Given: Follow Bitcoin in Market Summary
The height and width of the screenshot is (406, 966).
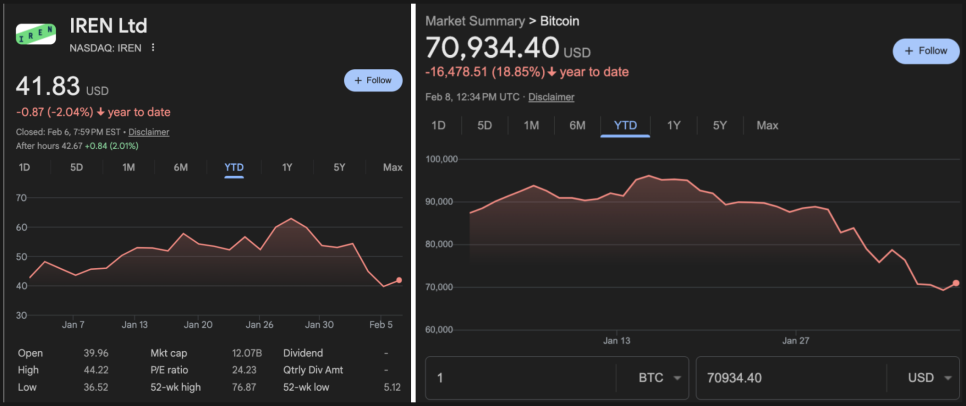Looking at the screenshot, I should (925, 51).
